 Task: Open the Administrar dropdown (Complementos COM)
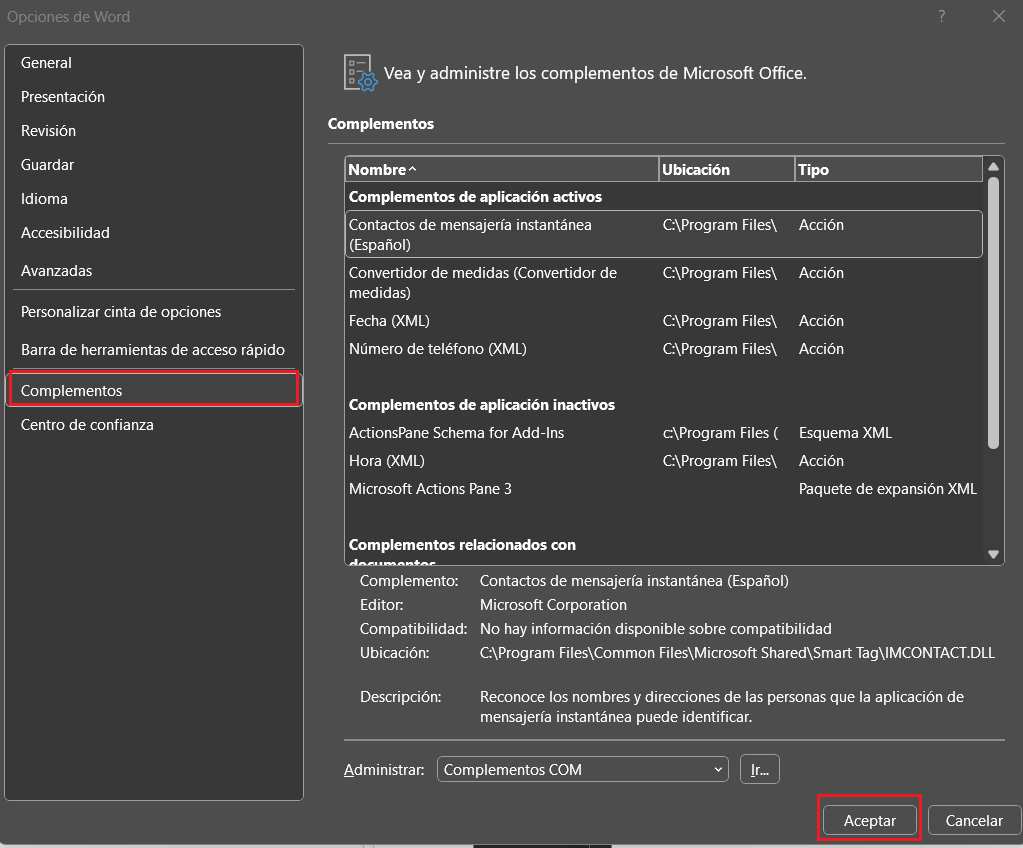point(583,770)
